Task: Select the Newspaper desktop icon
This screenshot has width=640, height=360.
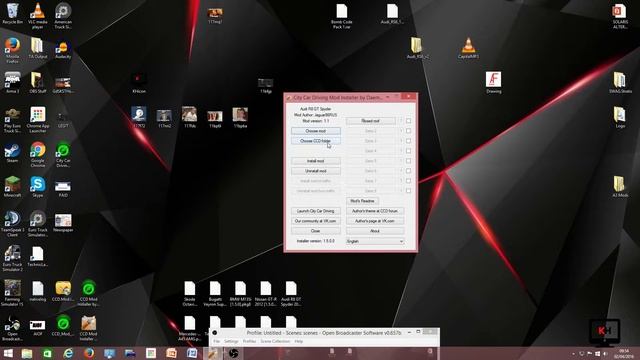Action: pos(63,223)
